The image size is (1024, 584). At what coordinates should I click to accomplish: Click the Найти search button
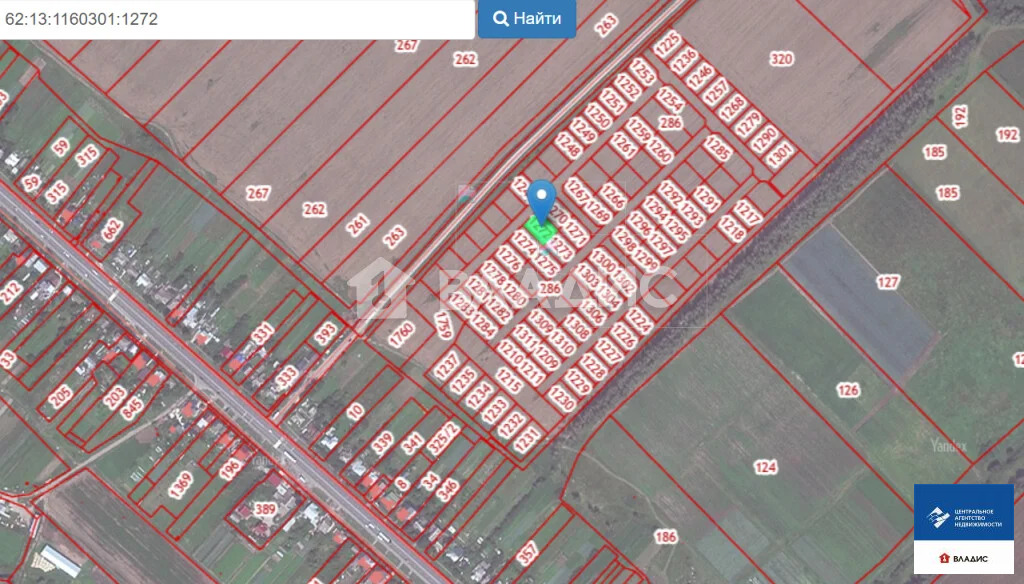tap(527, 18)
